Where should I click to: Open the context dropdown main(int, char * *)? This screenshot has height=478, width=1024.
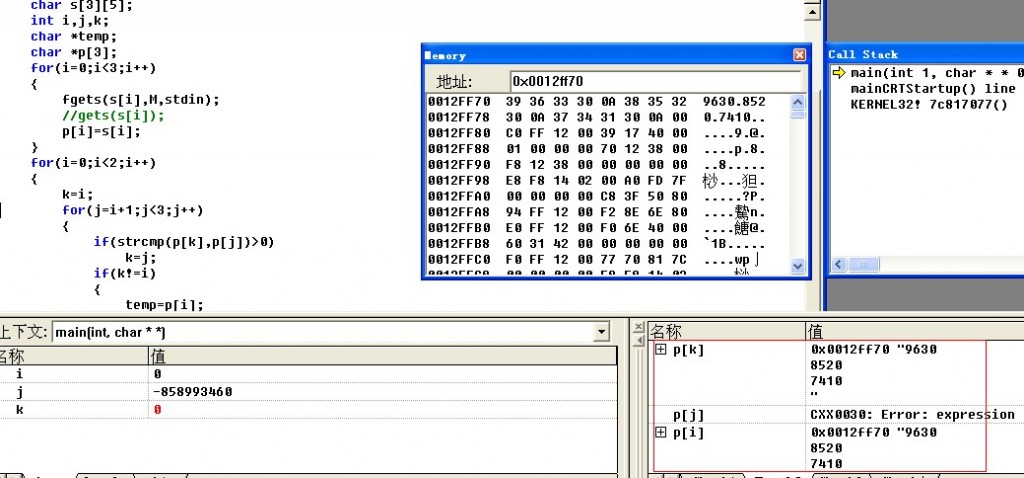(x=601, y=332)
